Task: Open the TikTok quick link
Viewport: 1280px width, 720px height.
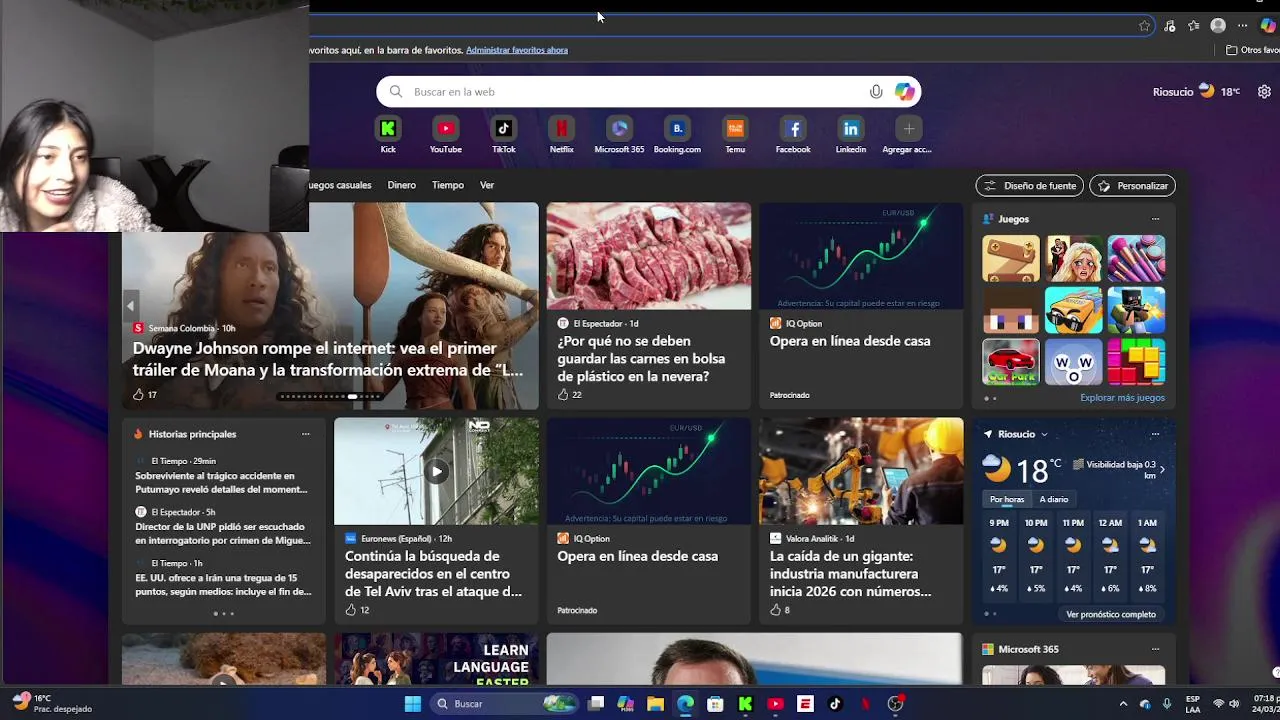Action: click(504, 129)
